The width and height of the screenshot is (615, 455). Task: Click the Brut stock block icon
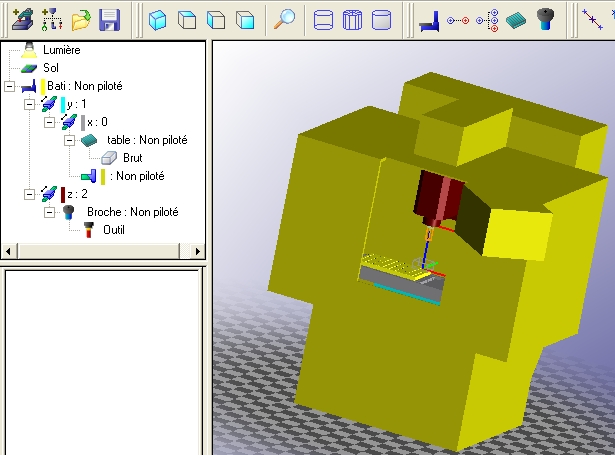(x=109, y=158)
